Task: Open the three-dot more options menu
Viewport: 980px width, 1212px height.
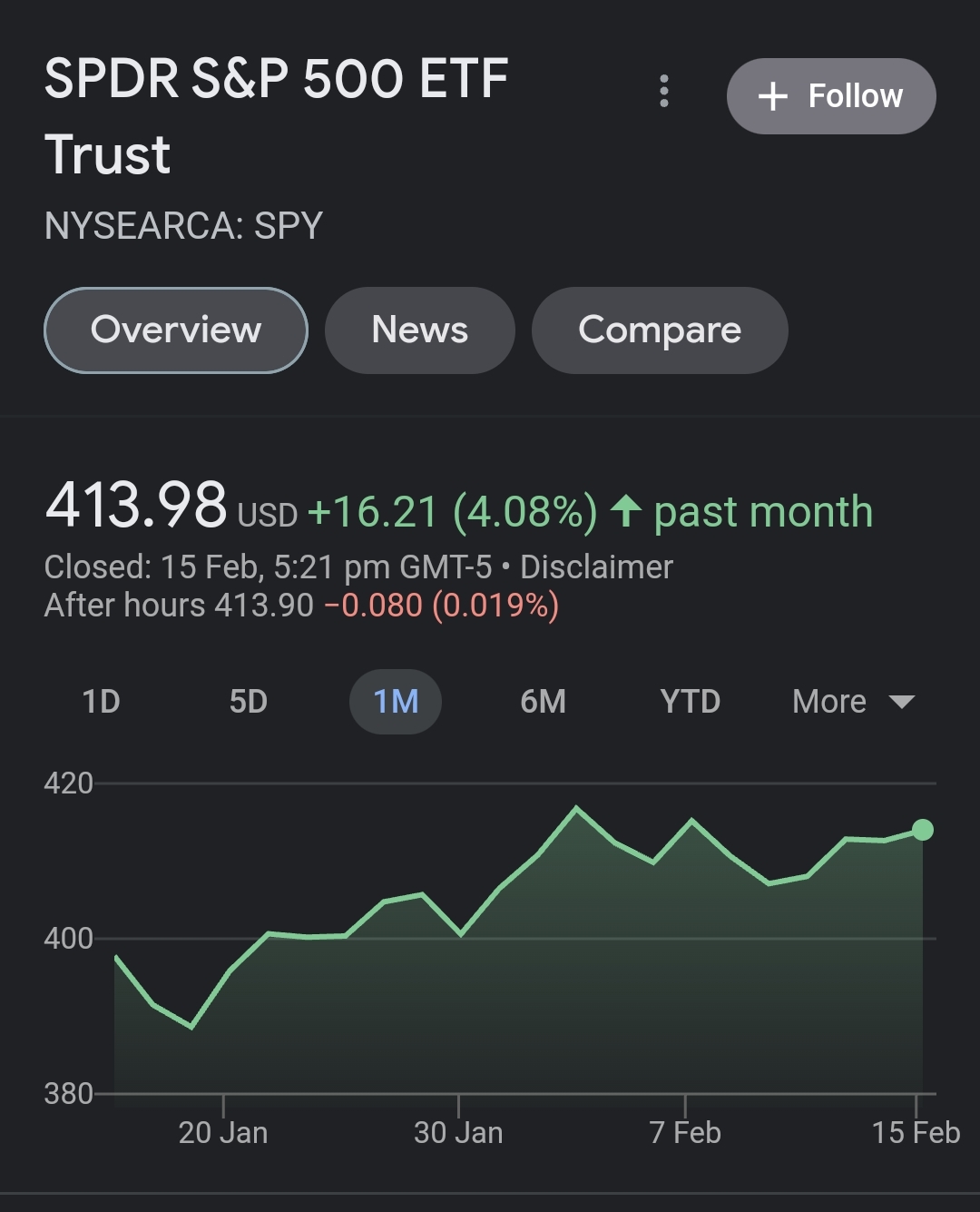Action: pyautogui.click(x=664, y=92)
